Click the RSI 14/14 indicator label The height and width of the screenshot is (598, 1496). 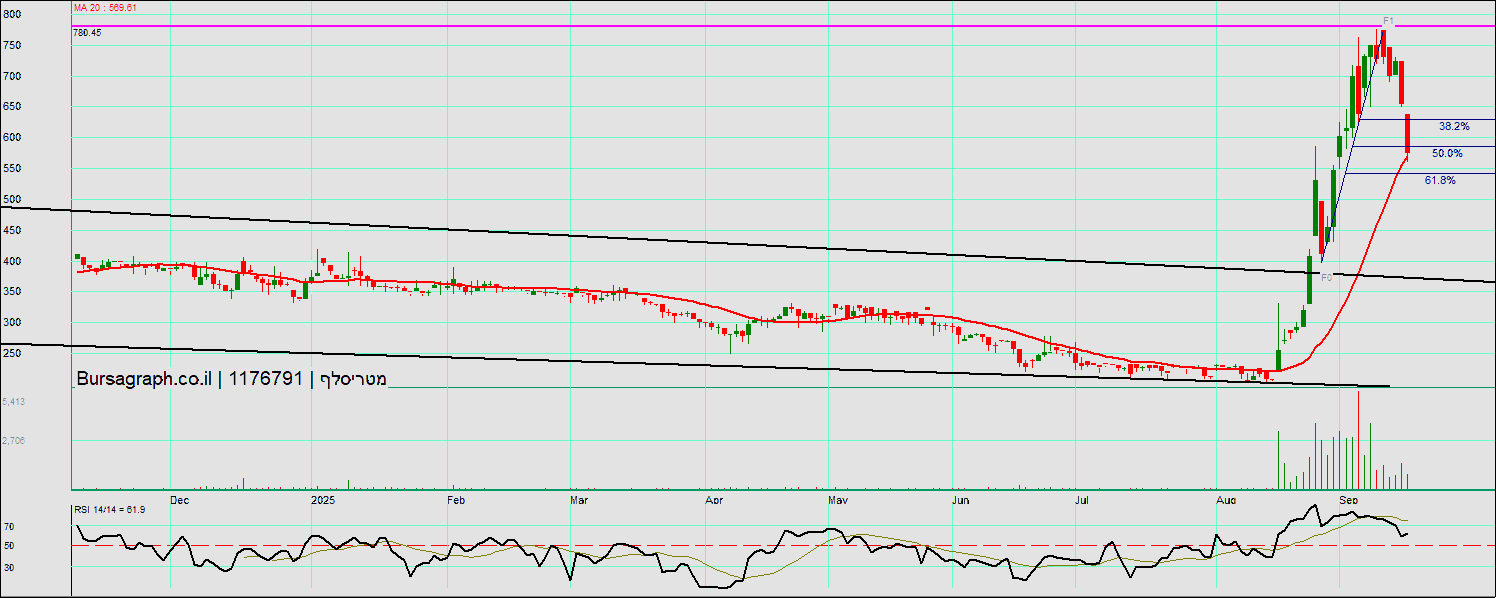(110, 510)
